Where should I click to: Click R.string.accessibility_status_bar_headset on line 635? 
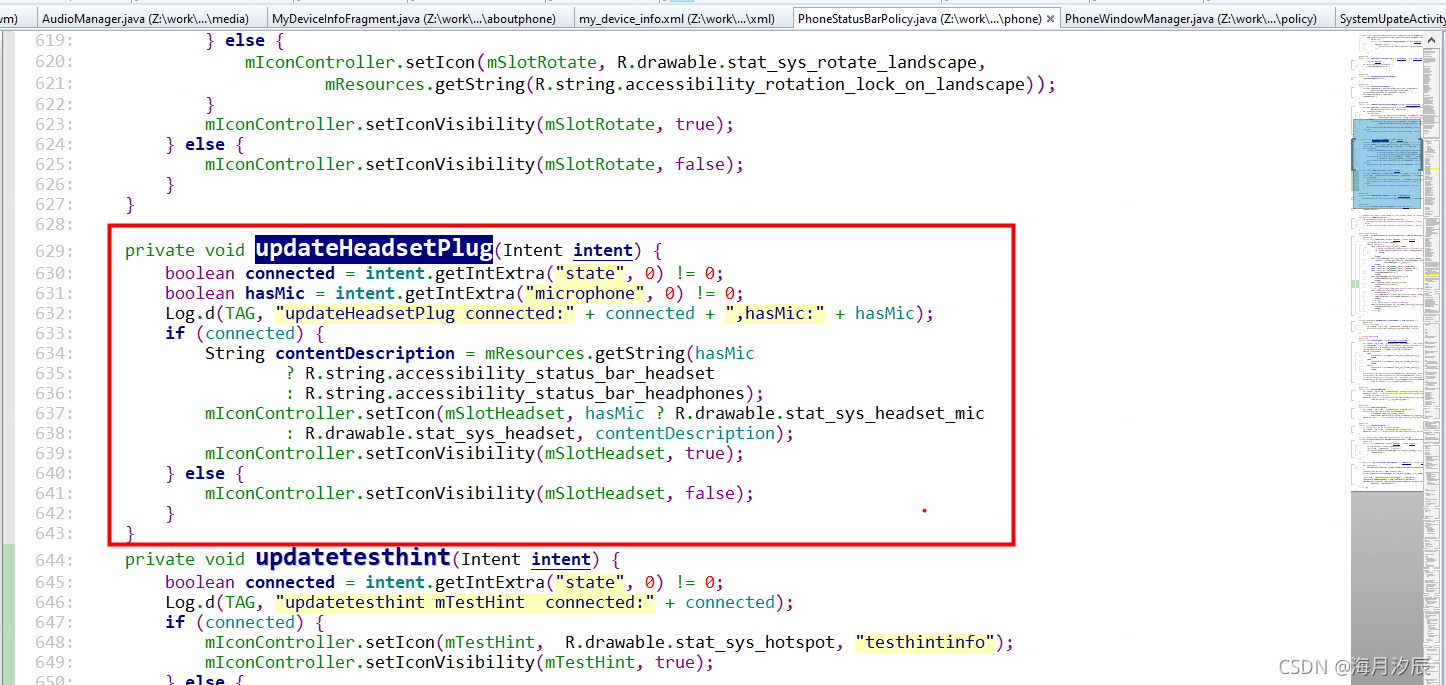(510, 373)
